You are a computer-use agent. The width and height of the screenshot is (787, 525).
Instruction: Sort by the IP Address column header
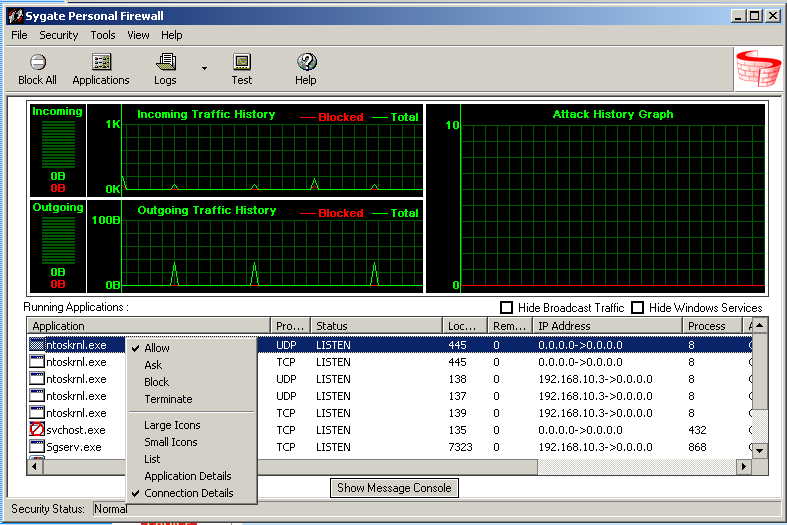pos(607,326)
